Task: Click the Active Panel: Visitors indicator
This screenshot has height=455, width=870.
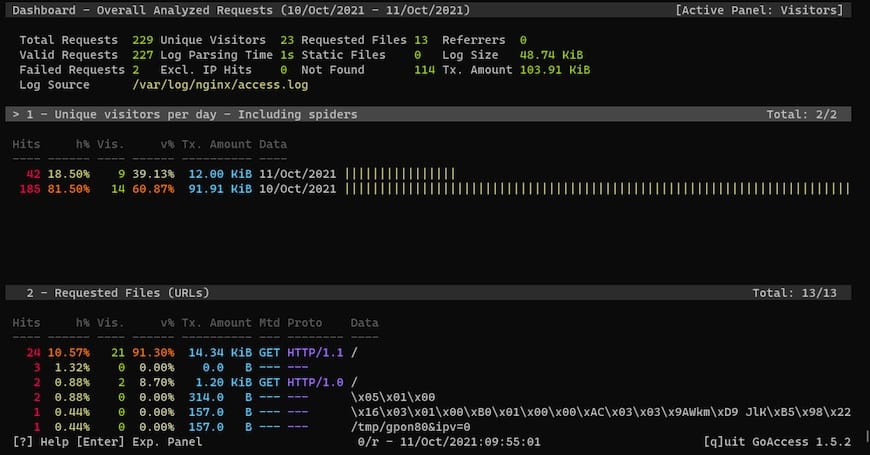Action: click(x=759, y=10)
